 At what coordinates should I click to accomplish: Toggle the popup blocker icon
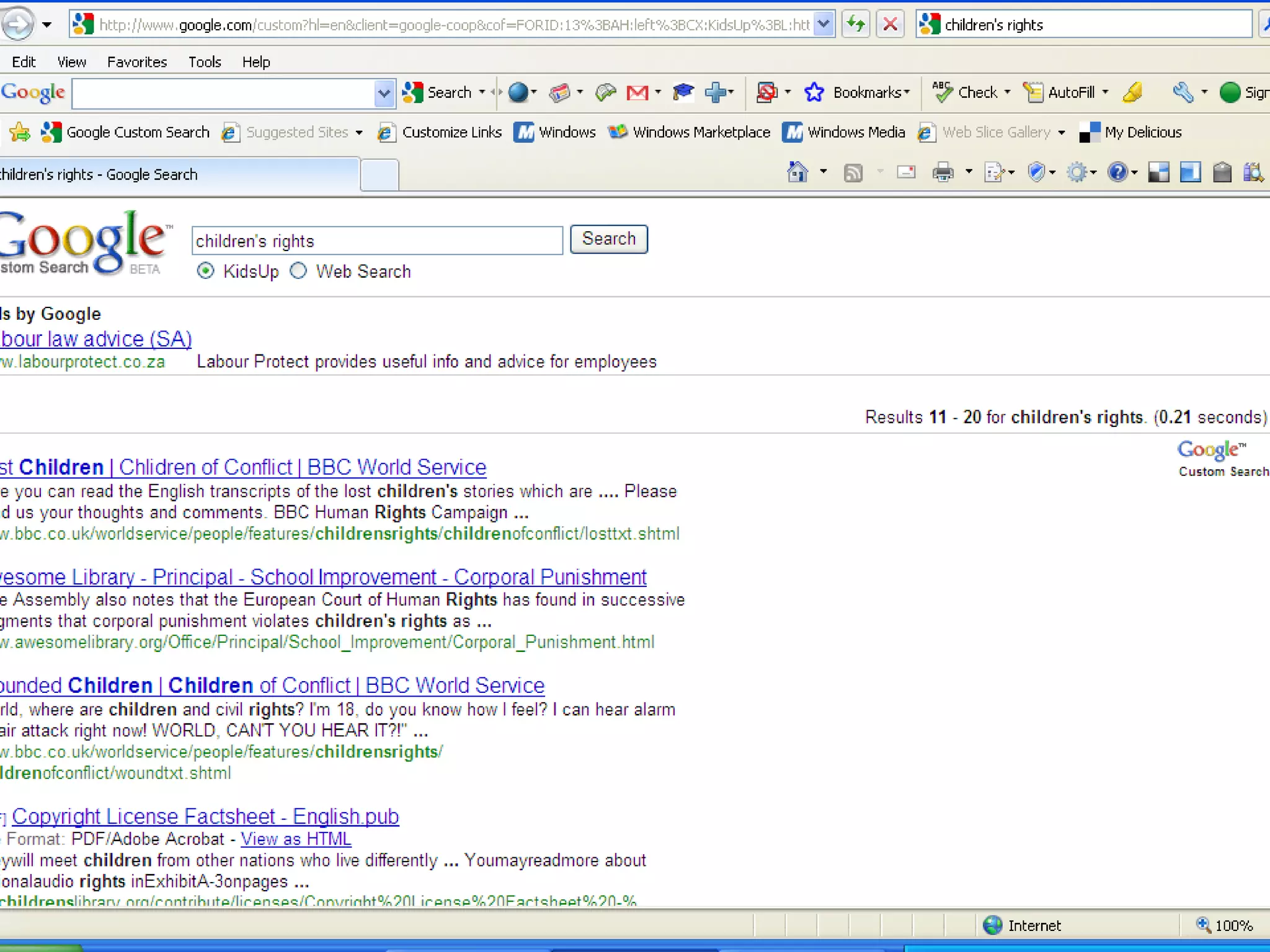coord(766,93)
